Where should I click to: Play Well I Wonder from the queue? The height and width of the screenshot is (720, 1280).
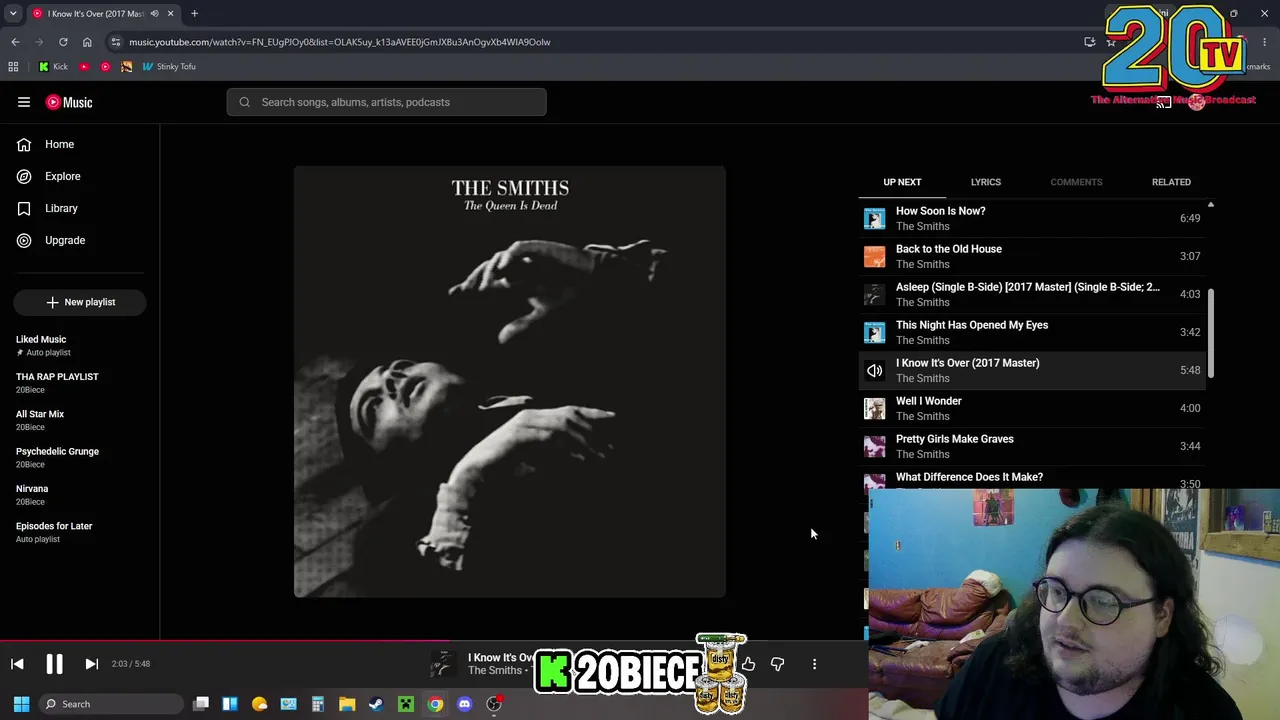click(x=1032, y=408)
